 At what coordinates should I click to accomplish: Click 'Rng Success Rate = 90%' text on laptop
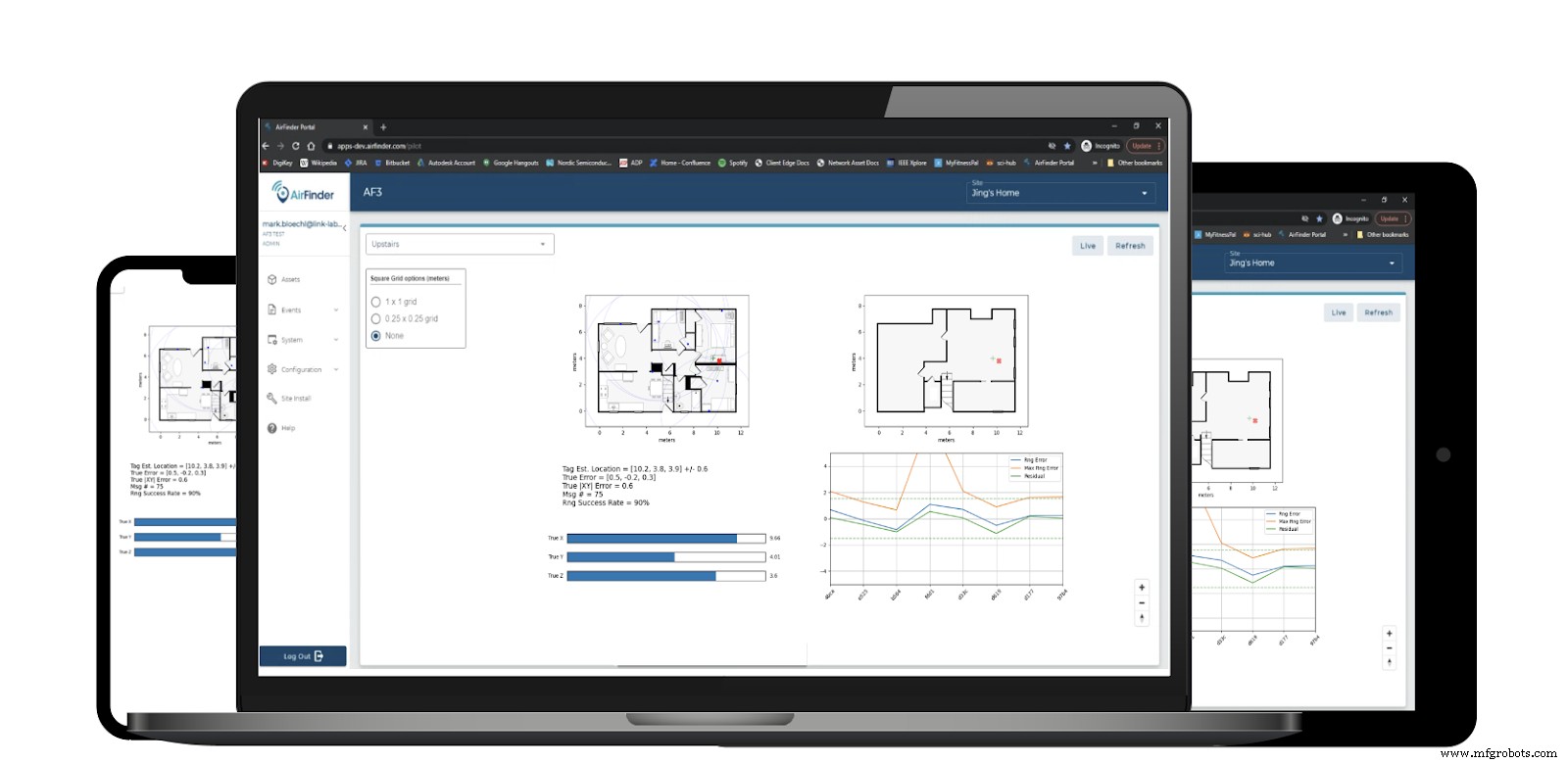coord(606,502)
